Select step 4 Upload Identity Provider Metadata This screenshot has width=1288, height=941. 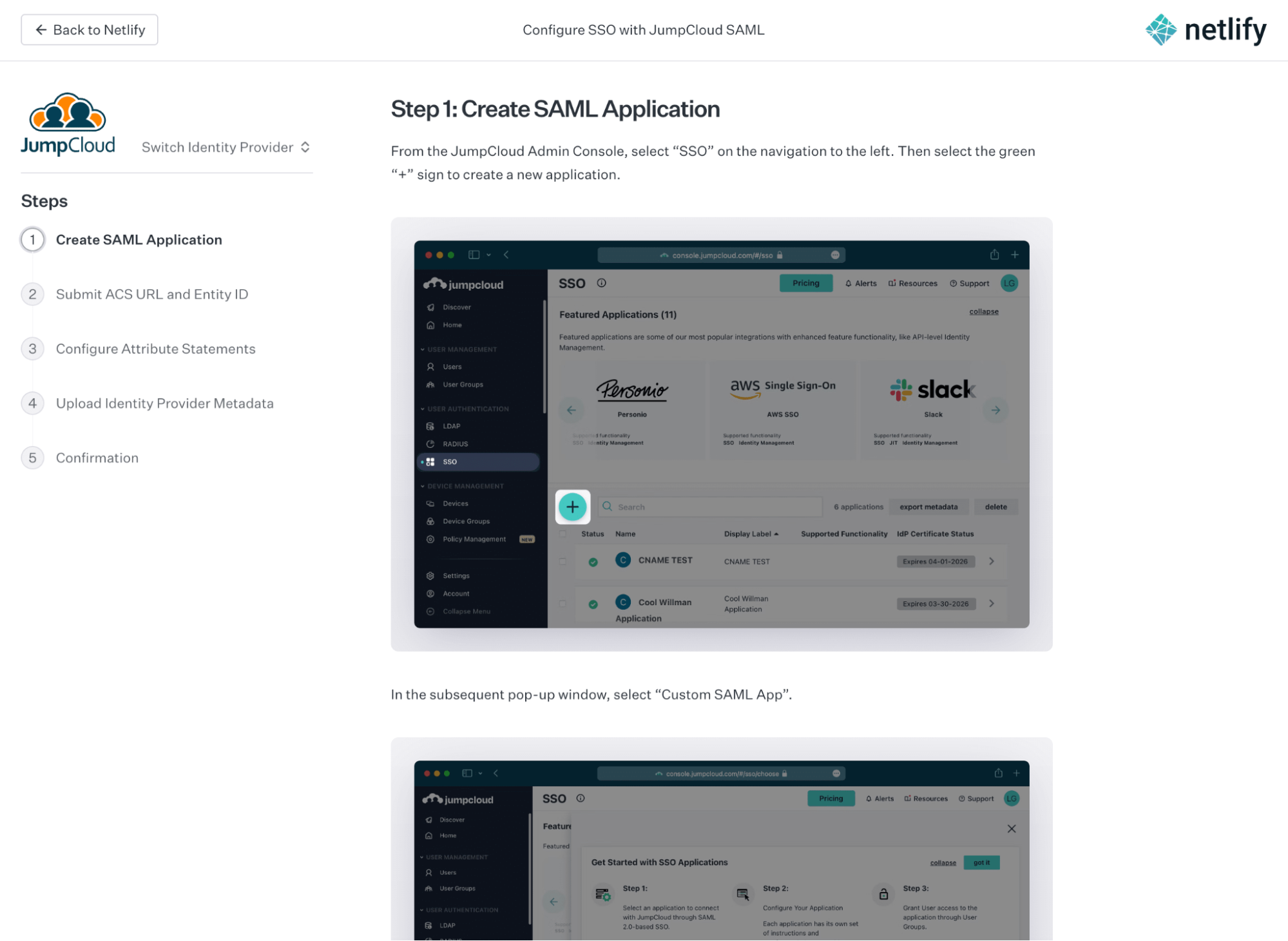click(164, 403)
